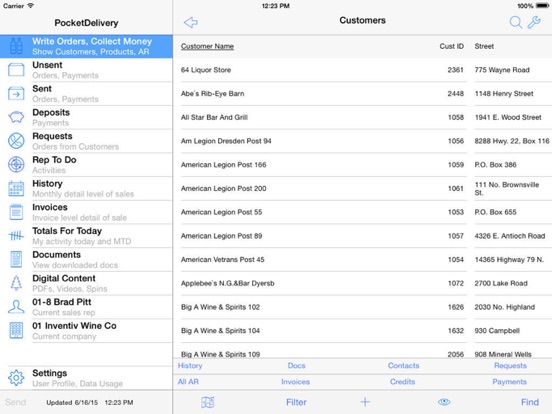The image size is (552, 414).
Task: Open Totals For Today menu item
Action: coord(86,236)
